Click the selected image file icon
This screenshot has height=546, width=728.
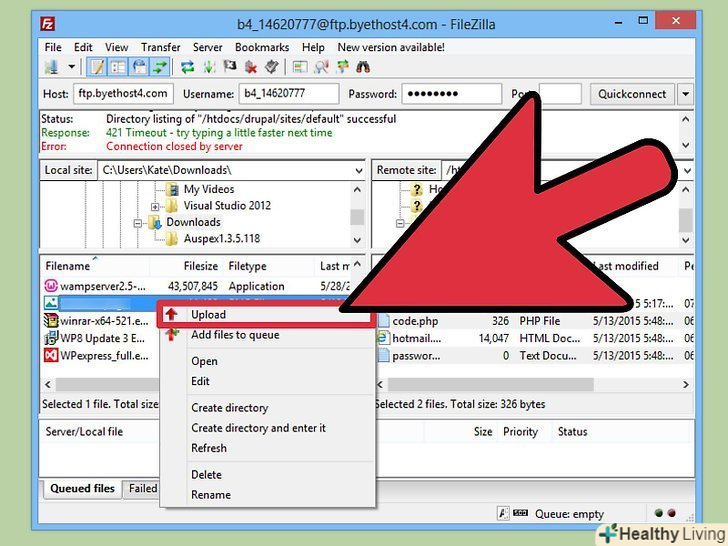tap(51, 303)
